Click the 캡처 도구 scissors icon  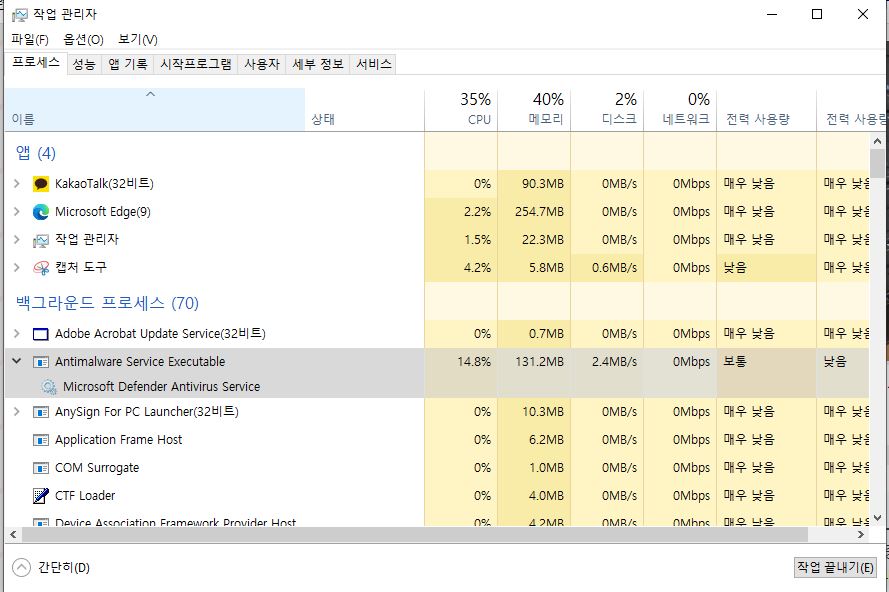tap(41, 268)
